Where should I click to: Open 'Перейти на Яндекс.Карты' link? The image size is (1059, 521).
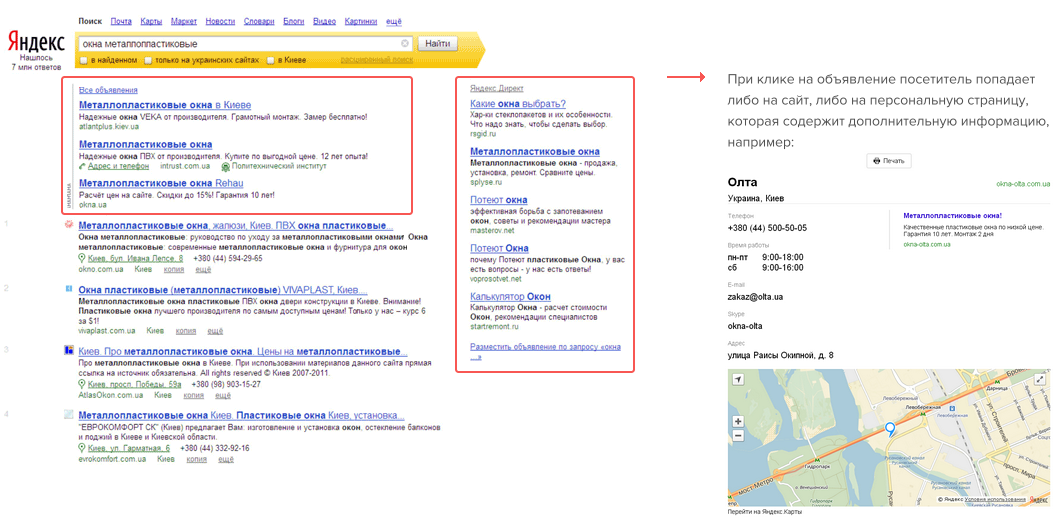(x=767, y=513)
